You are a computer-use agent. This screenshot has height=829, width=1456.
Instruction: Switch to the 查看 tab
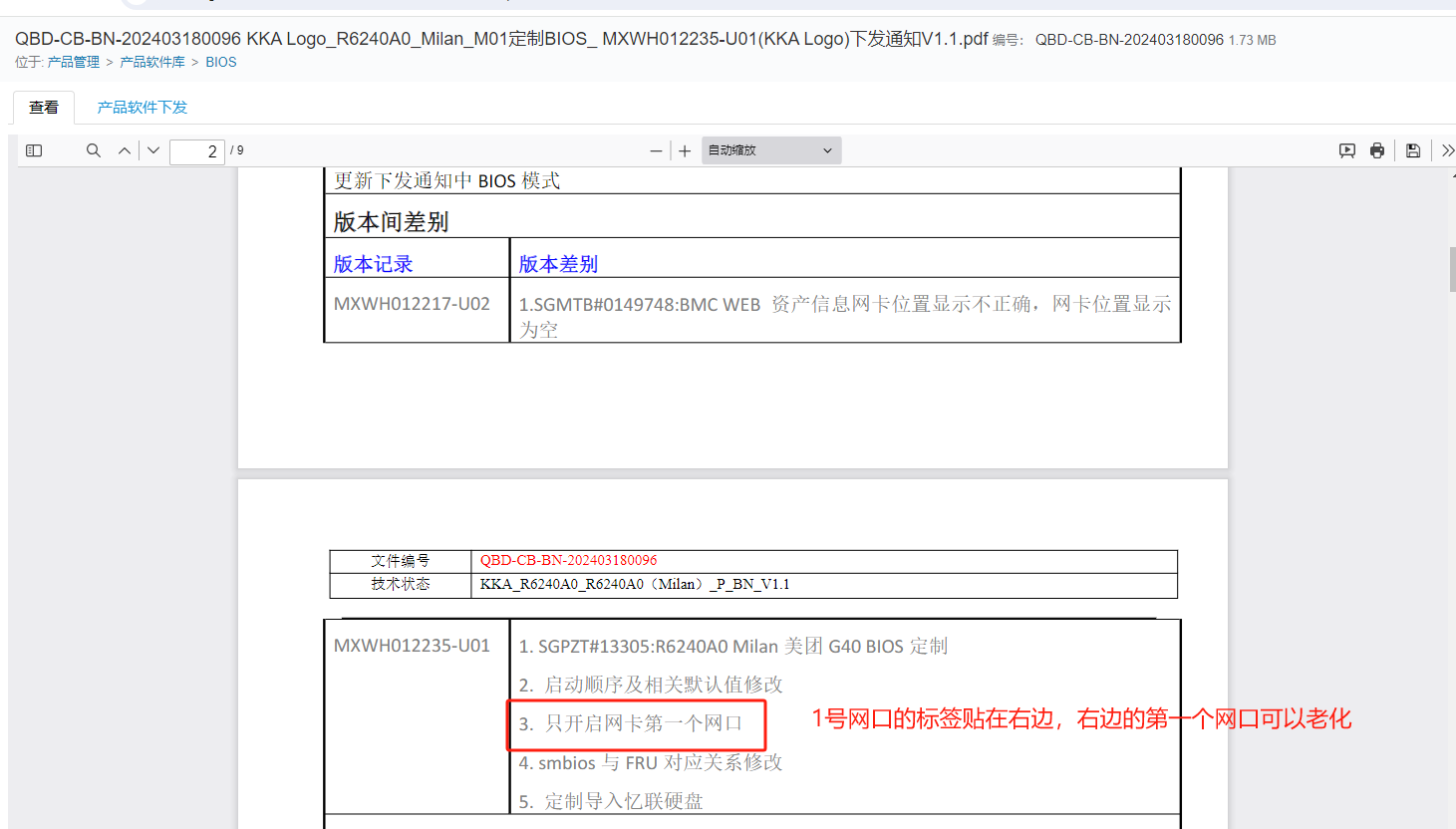[x=44, y=108]
